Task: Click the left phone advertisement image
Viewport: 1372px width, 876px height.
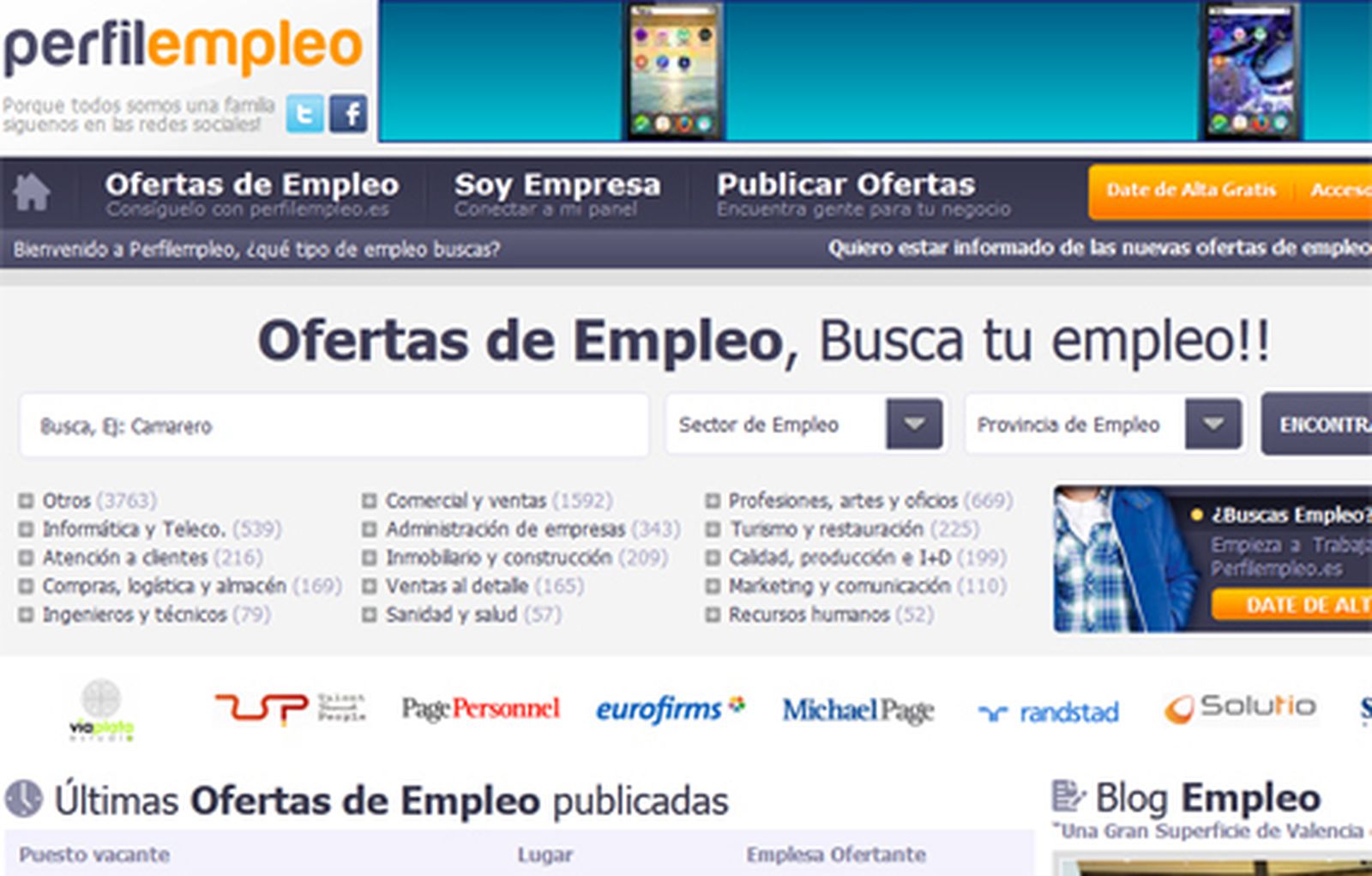Action: pyautogui.click(x=673, y=71)
